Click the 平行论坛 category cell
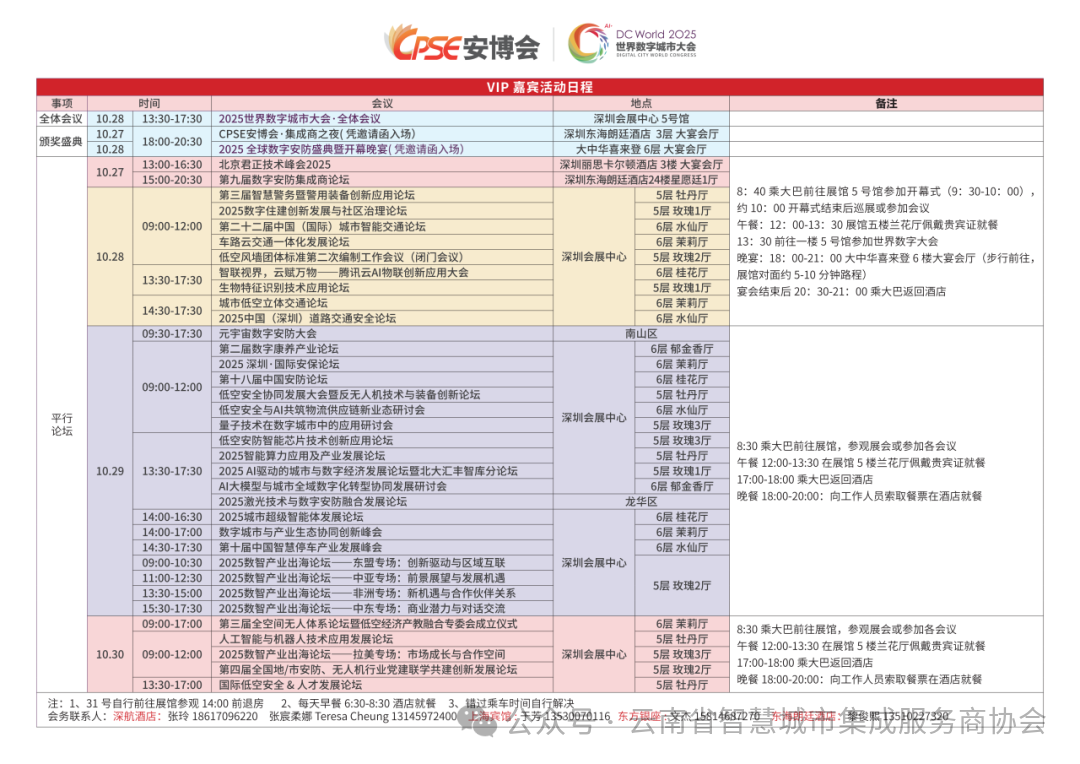Screen dimensions: 1080x764 pos(62,424)
